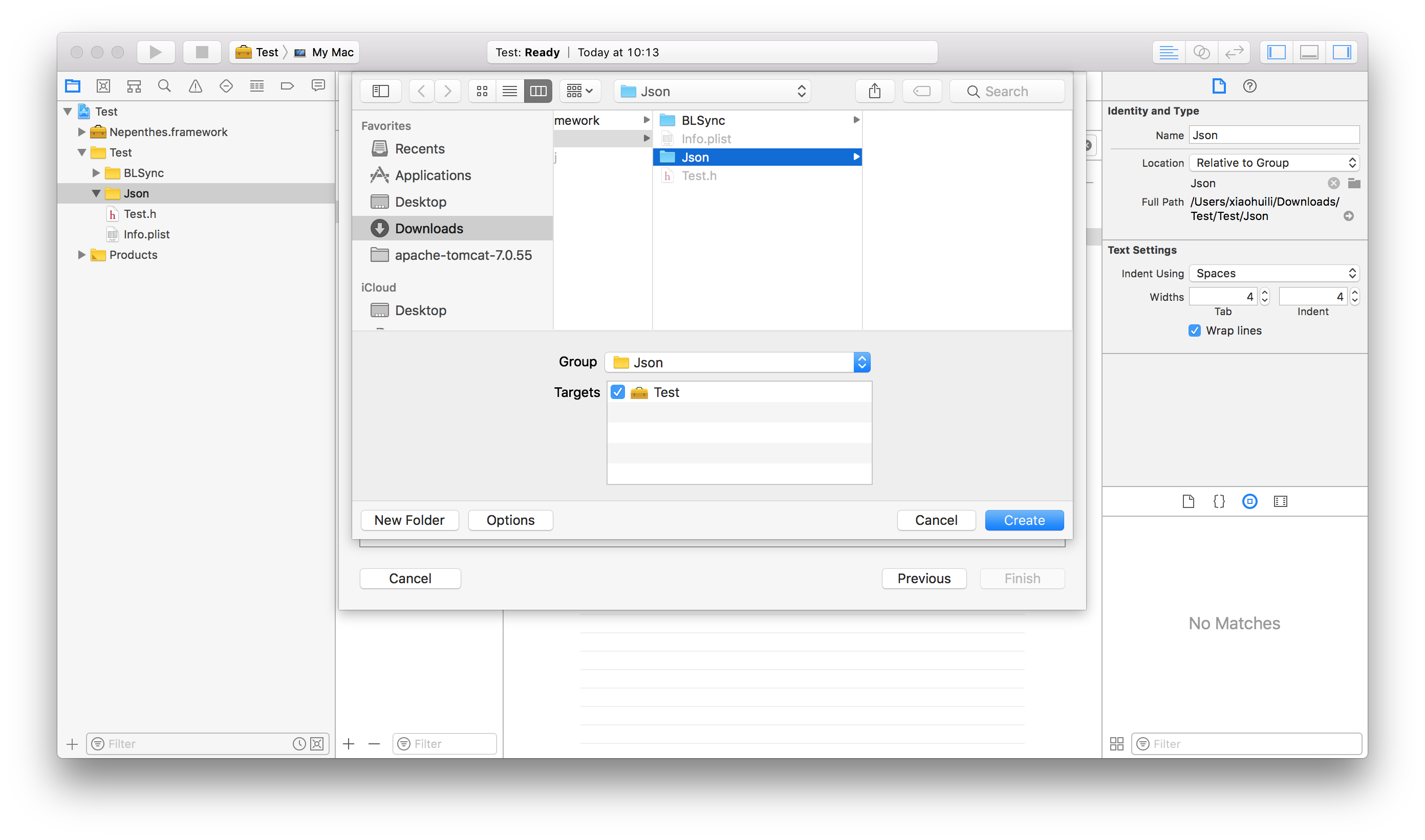The width and height of the screenshot is (1425, 840).
Task: Select Info.plist in project navigator
Action: [x=196, y=234]
